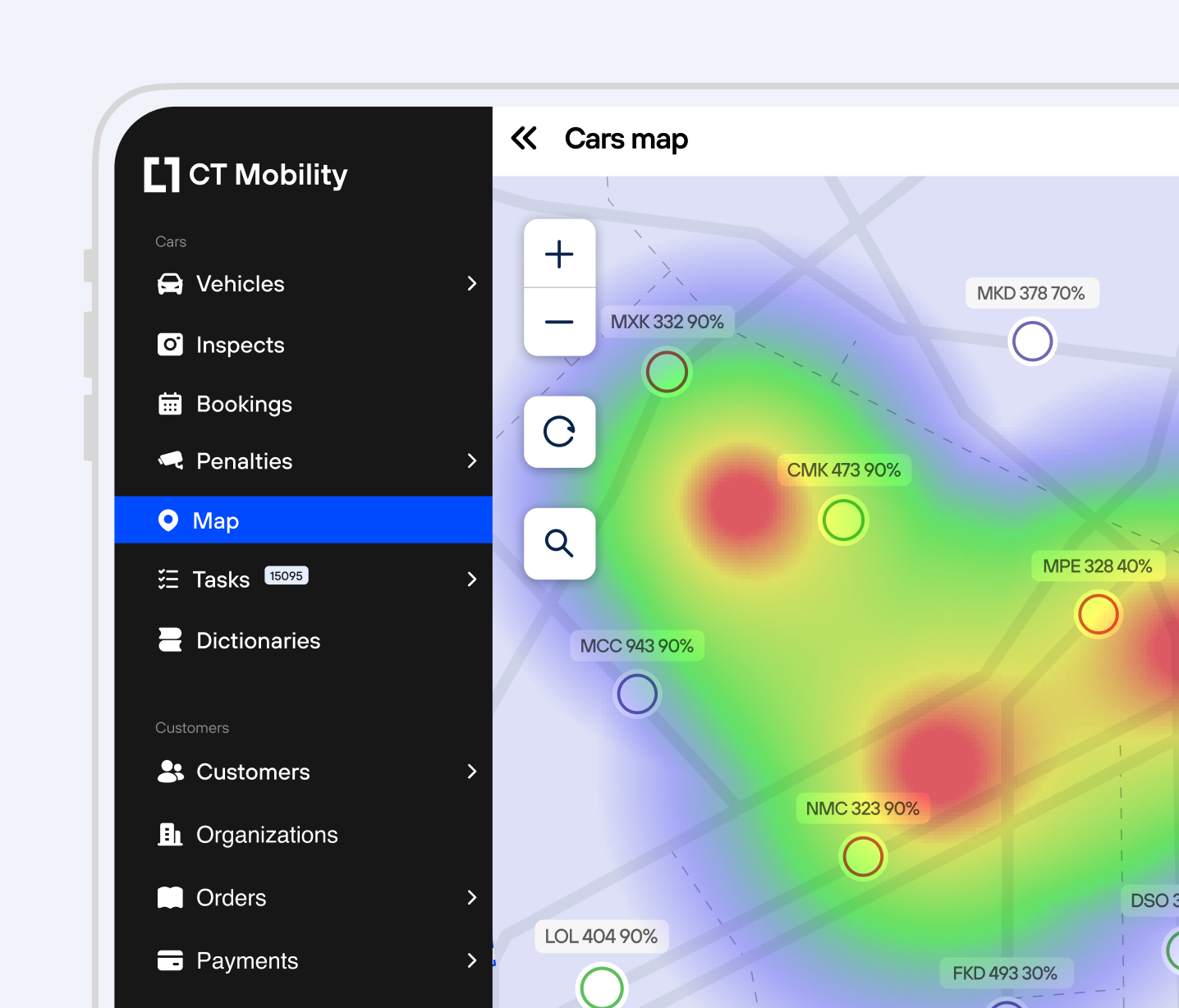1179x1008 pixels.
Task: Click the Penalties camera icon
Action: tap(171, 460)
